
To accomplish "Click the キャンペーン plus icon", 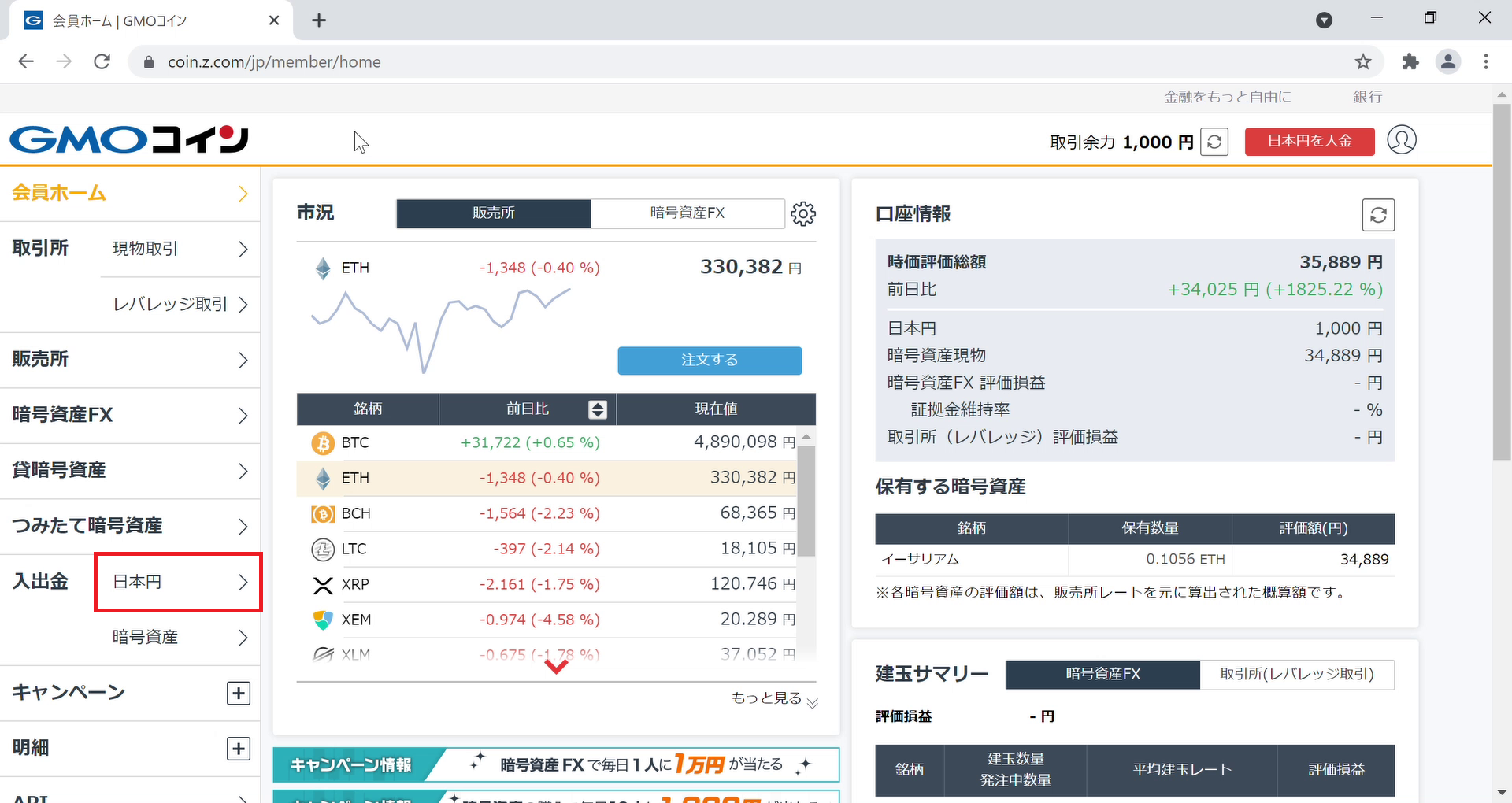I will (238, 693).
